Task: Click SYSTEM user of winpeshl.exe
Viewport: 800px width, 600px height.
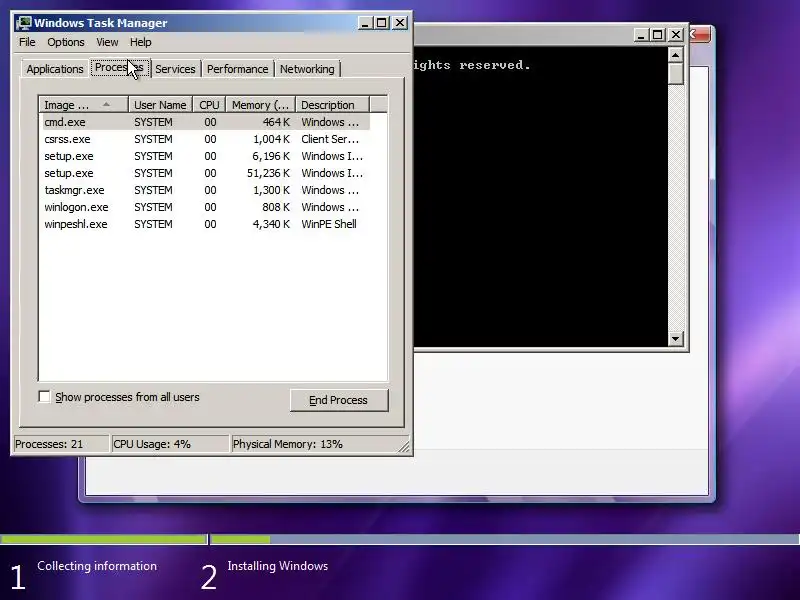Action: pos(153,224)
